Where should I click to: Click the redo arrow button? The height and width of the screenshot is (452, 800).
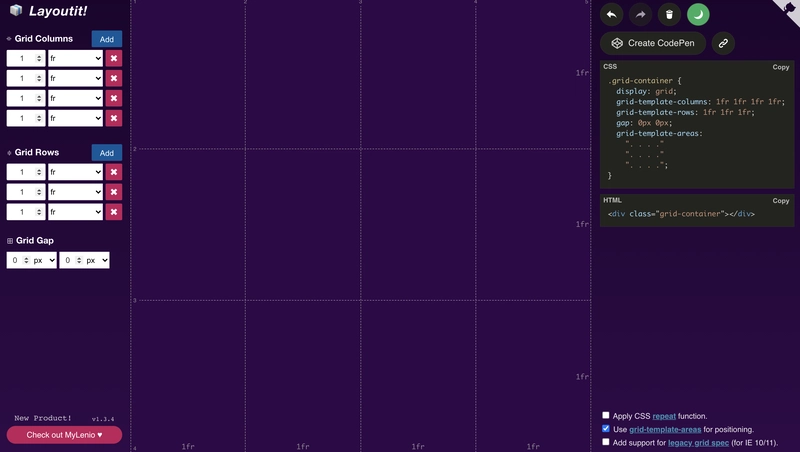(x=640, y=14)
